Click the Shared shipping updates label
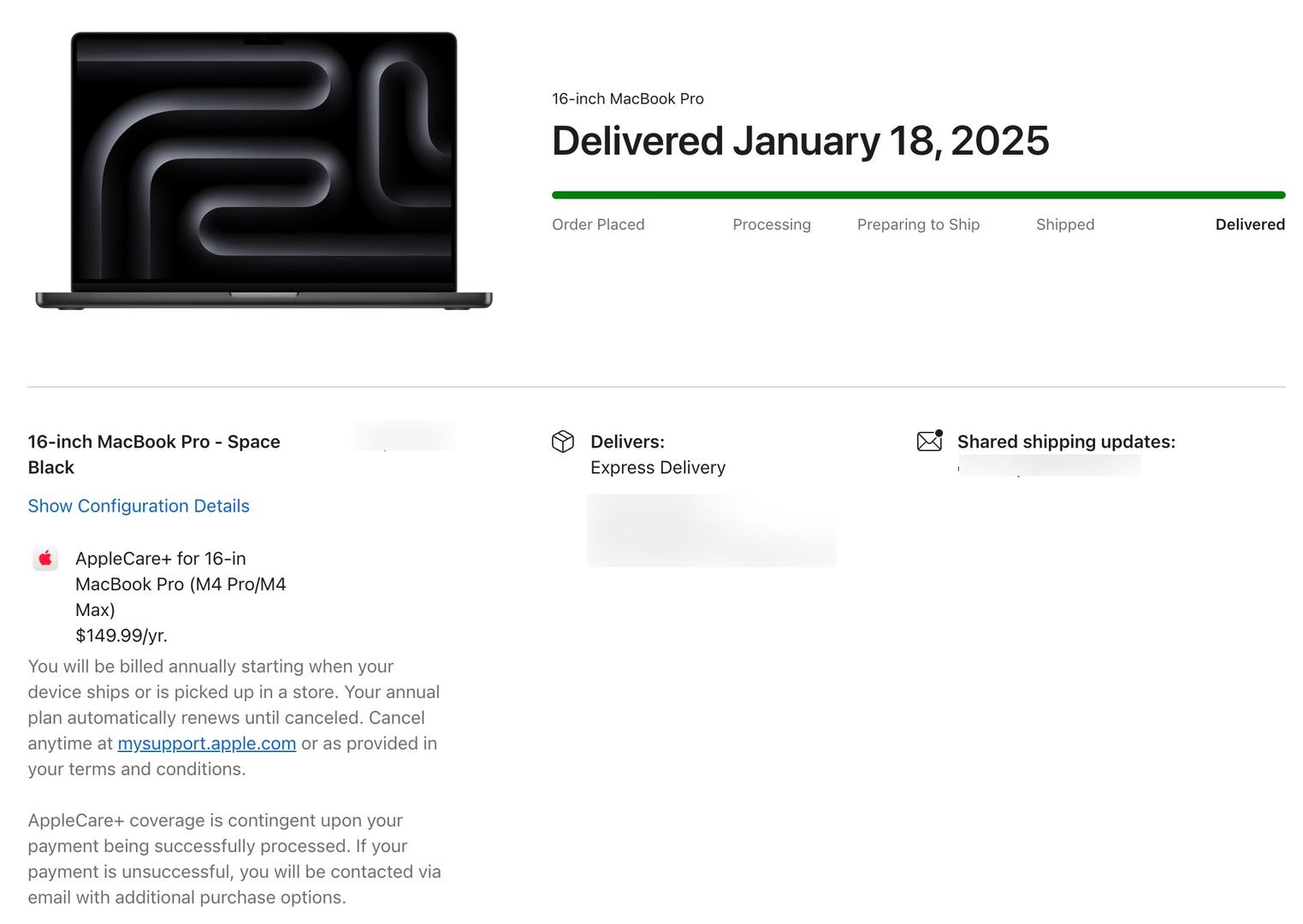This screenshot has height=924, width=1303. pos(1066,441)
